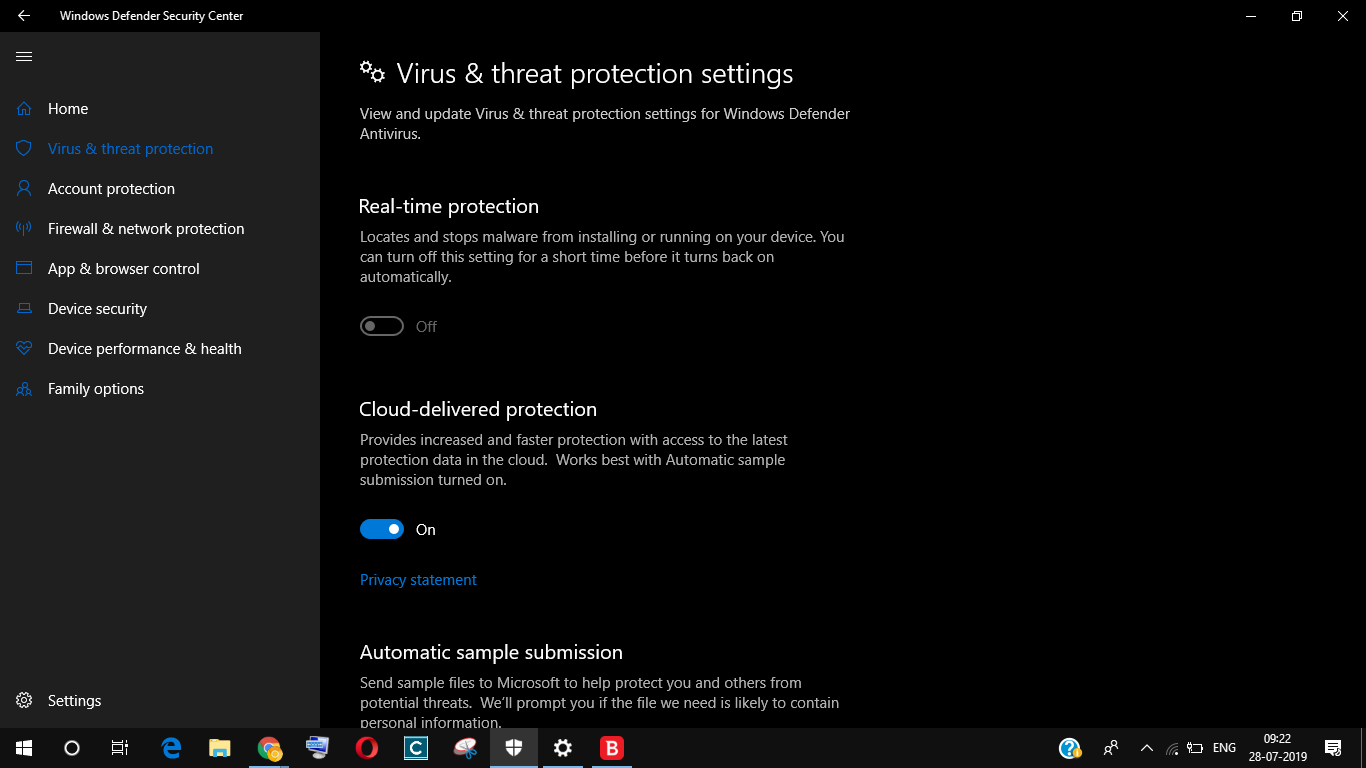Image resolution: width=1366 pixels, height=768 pixels.
Task: Open the hamburger navigation menu
Action: pyautogui.click(x=24, y=57)
